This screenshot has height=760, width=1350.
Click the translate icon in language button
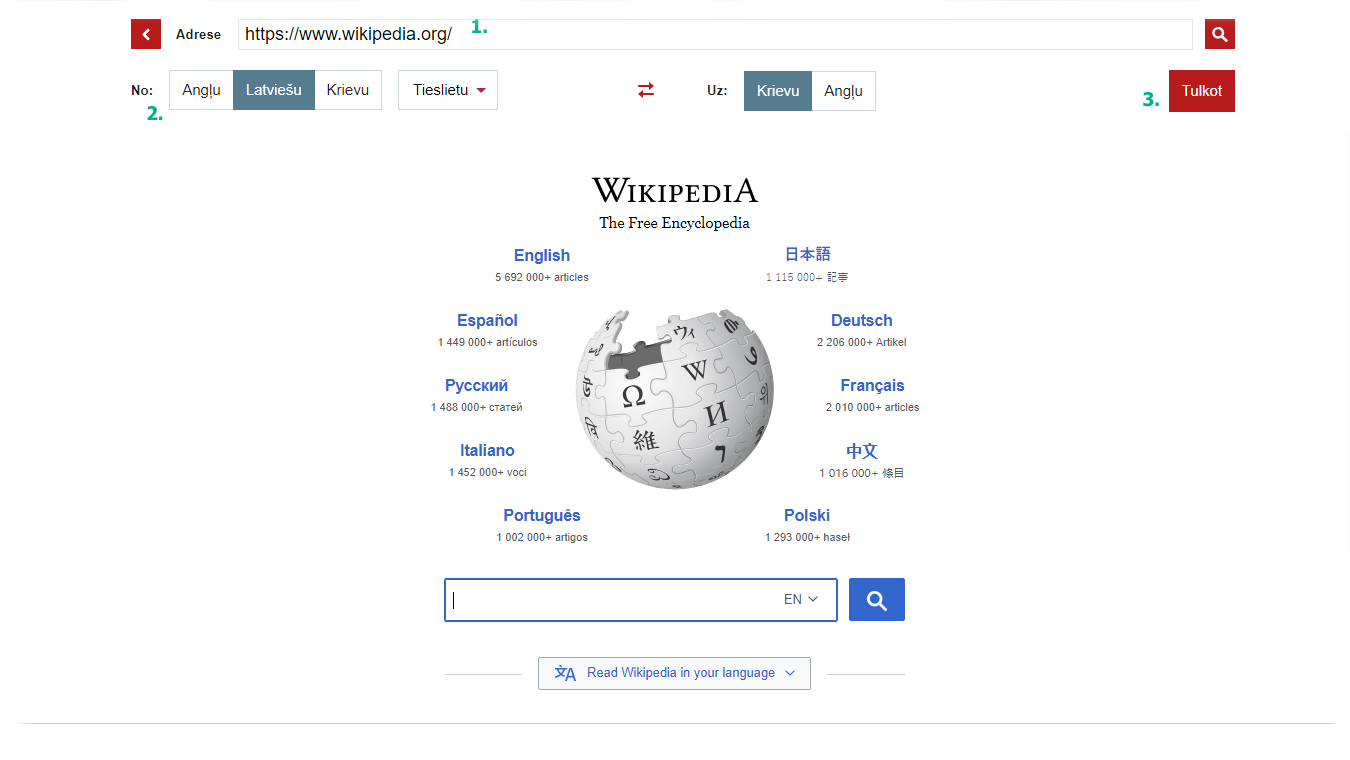point(565,673)
